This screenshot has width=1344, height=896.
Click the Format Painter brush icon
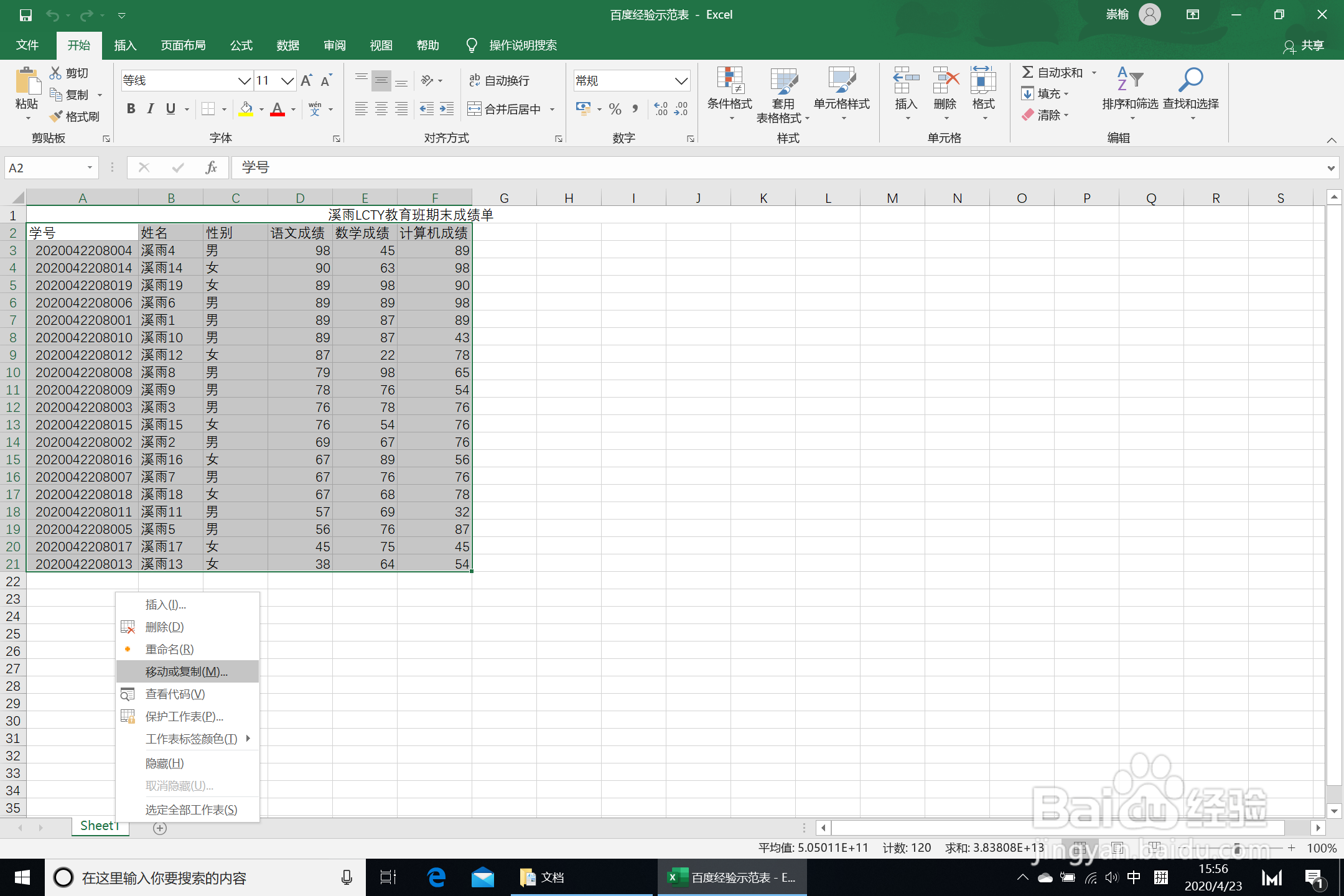(x=57, y=116)
